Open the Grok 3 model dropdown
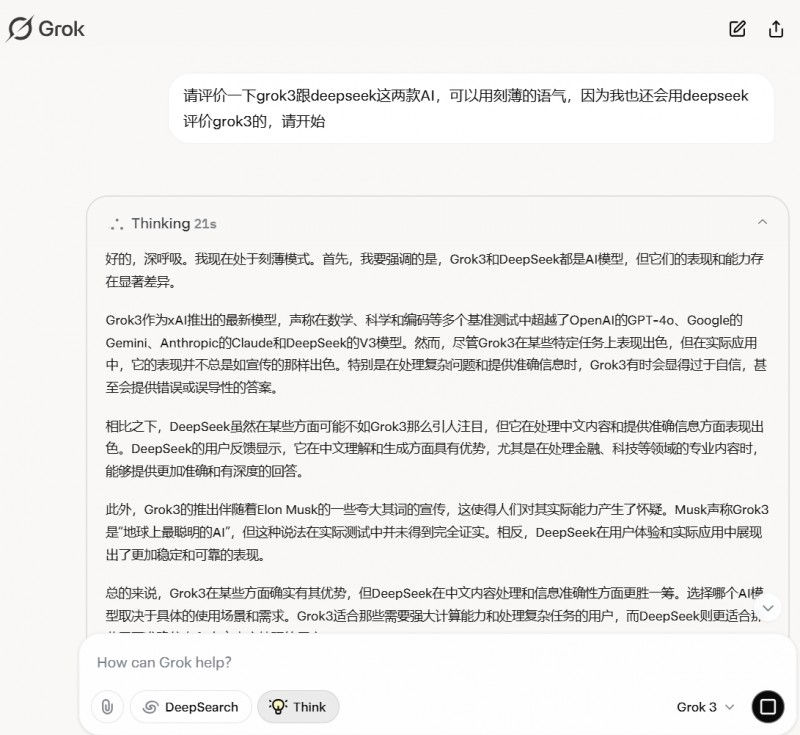This screenshot has height=735, width=800. (706, 707)
